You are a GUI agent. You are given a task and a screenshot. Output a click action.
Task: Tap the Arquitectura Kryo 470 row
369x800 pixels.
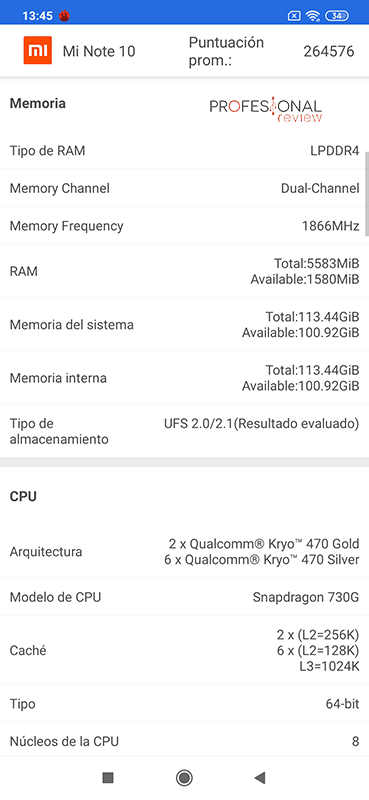pos(184,552)
